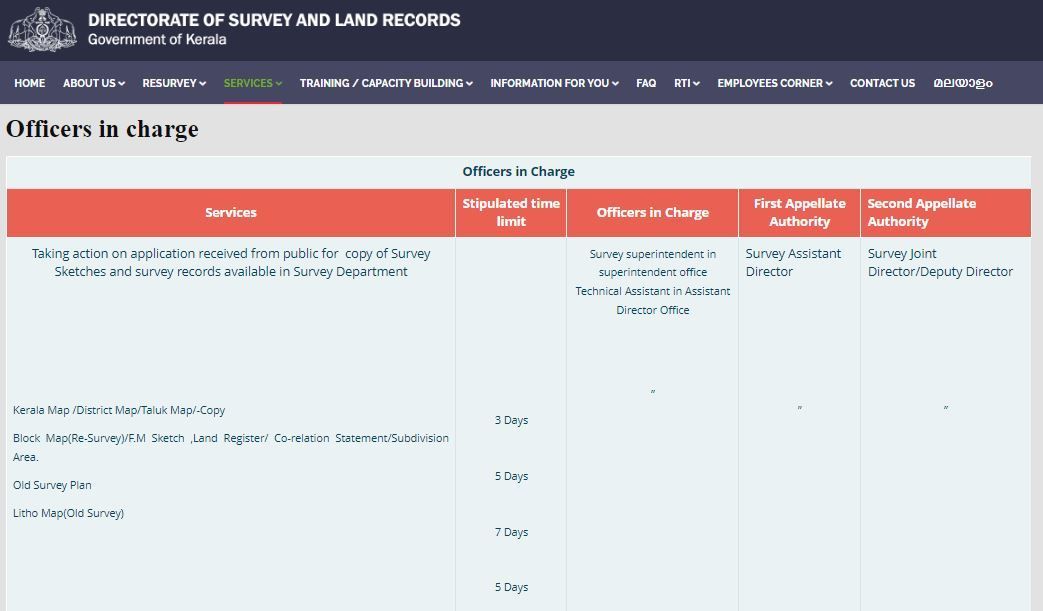This screenshot has height=611, width=1043.
Task: Navigate to Contact Us page
Action: pos(882,83)
